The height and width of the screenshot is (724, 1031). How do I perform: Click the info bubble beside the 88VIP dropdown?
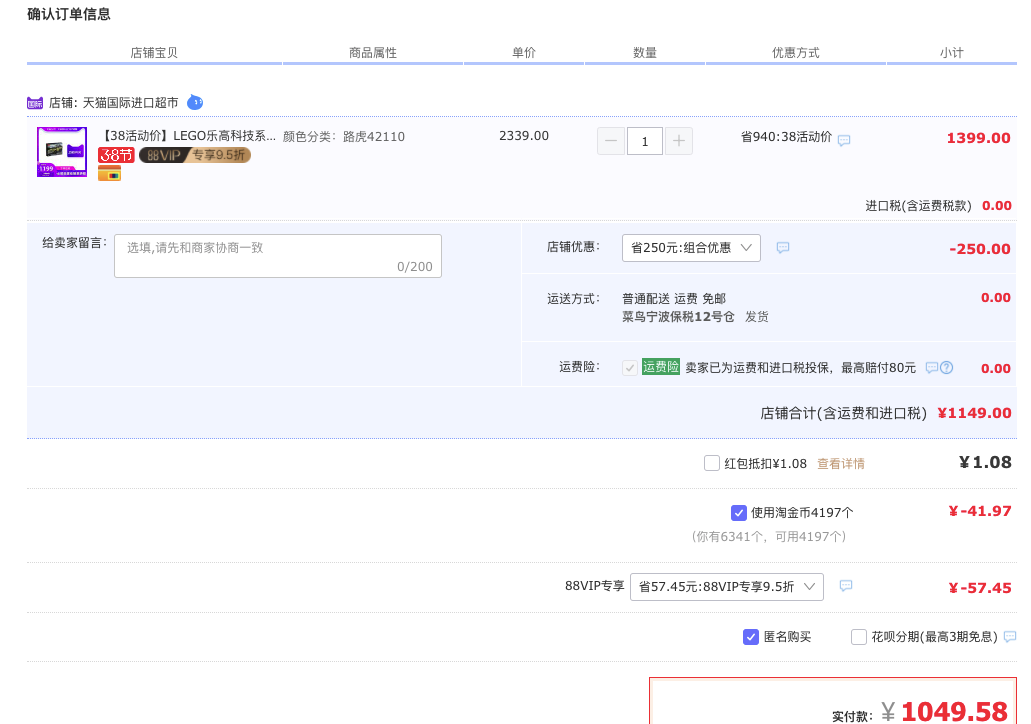pos(846,585)
